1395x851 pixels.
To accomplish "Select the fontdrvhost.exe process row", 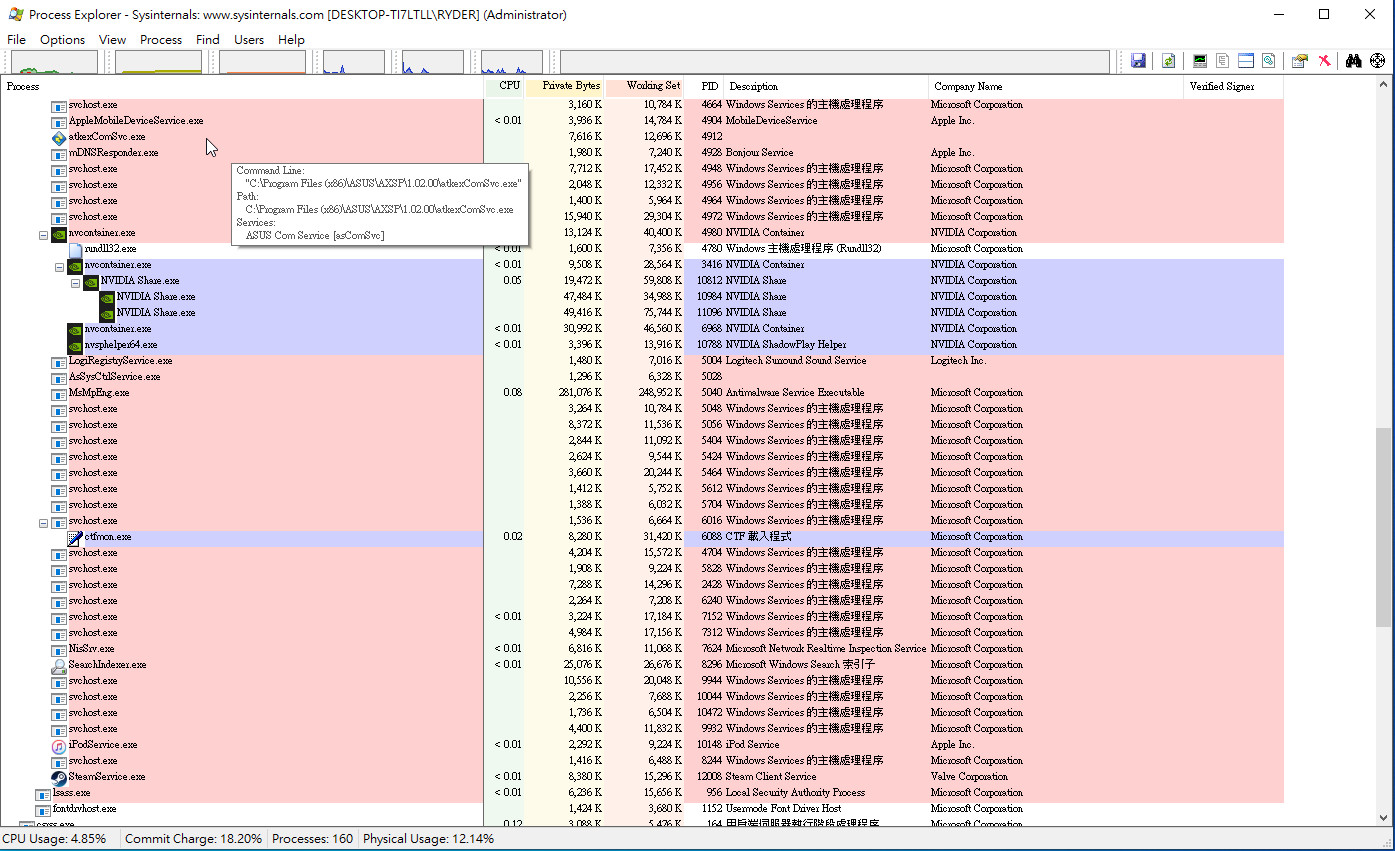I will 641,809.
